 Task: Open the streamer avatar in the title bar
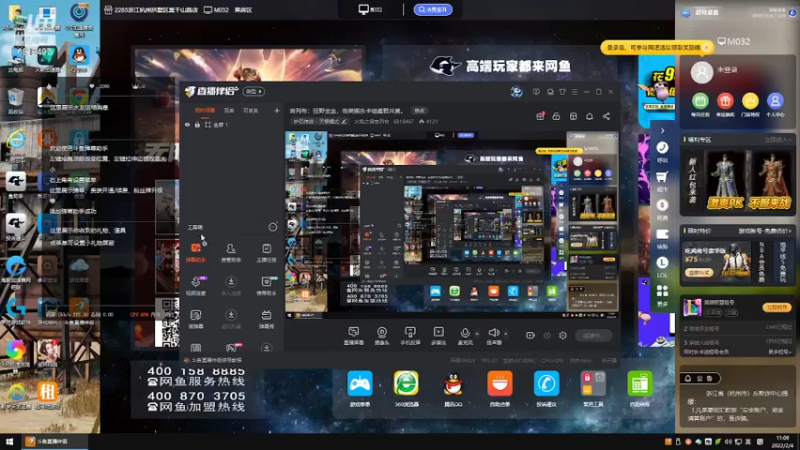pyautogui.click(x=516, y=92)
